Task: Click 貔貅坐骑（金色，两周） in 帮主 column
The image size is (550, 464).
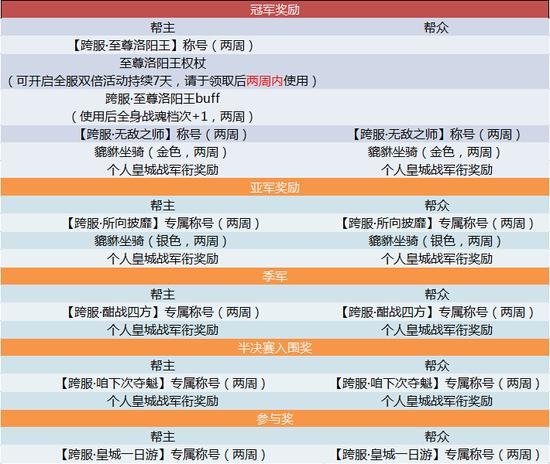Action: point(161,152)
